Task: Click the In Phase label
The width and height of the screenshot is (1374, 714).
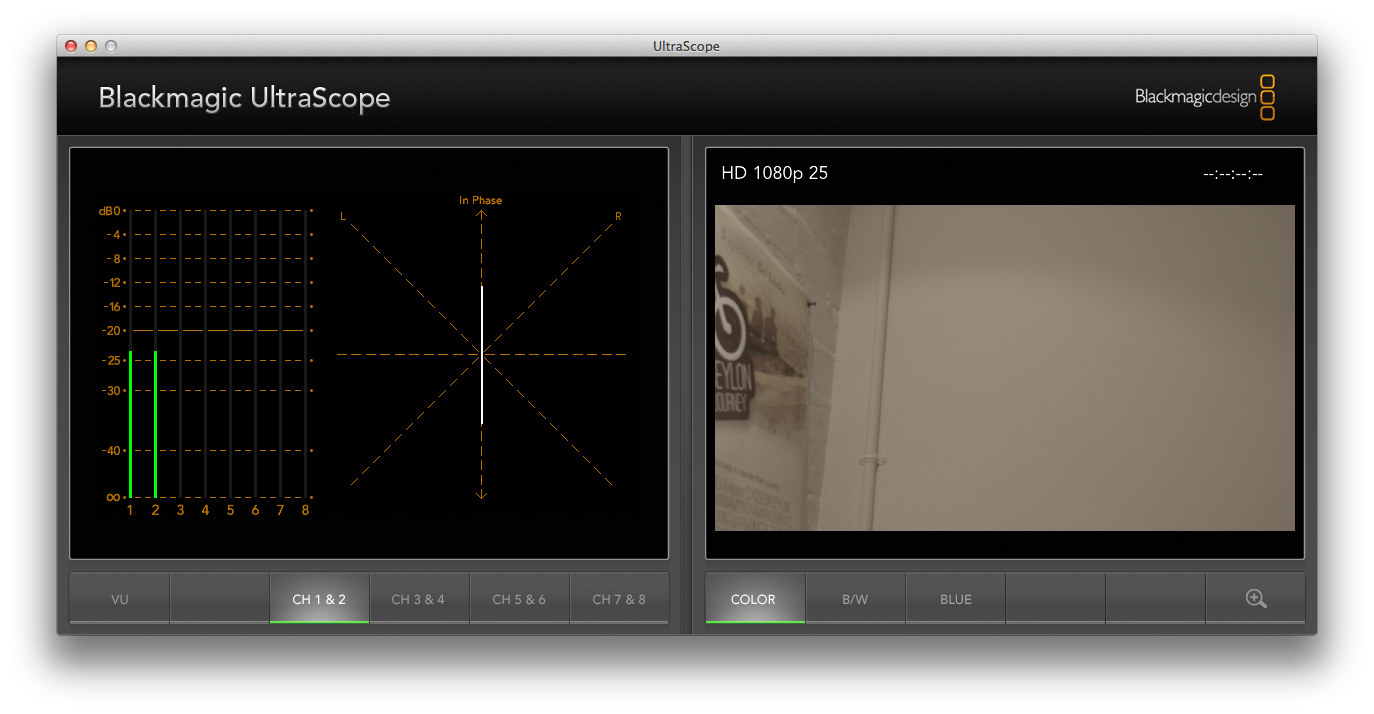Action: [481, 201]
